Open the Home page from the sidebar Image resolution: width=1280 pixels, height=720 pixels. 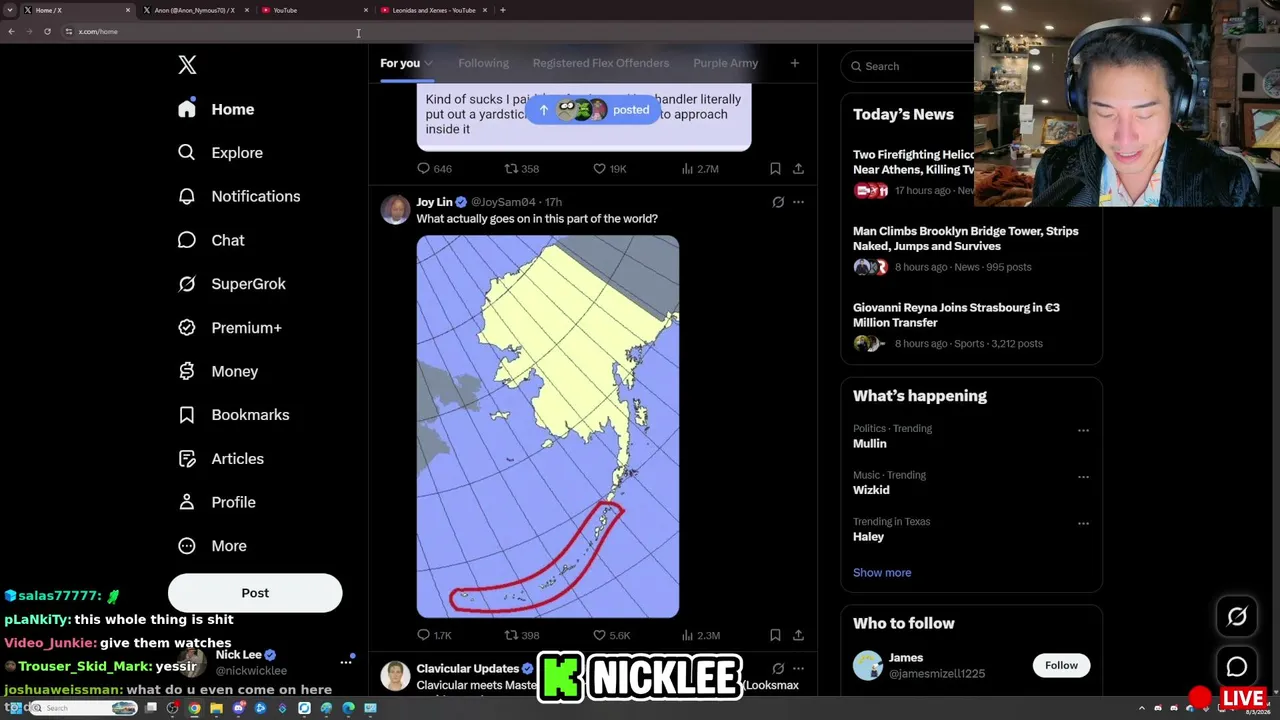point(216,109)
